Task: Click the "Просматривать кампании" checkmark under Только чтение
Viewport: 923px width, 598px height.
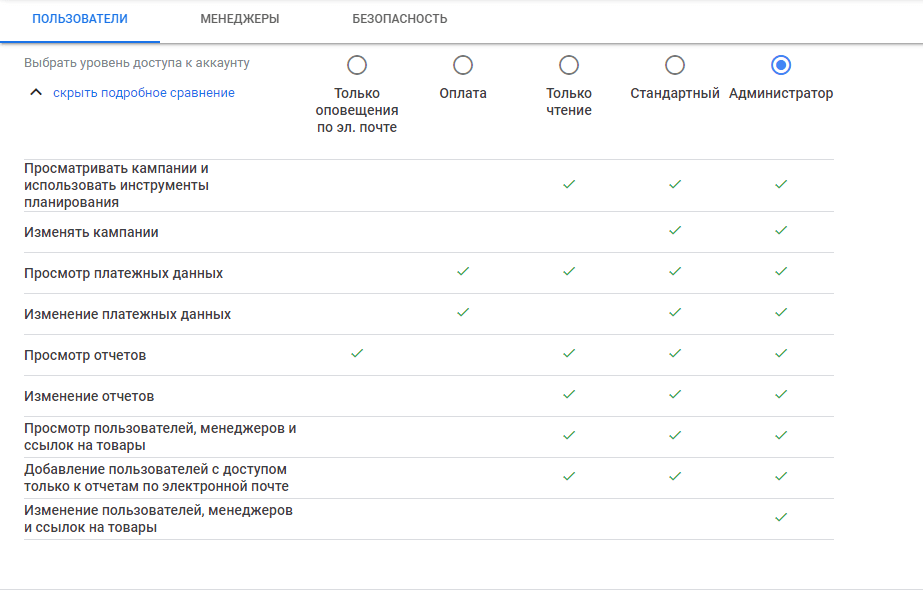Action: pos(569,184)
